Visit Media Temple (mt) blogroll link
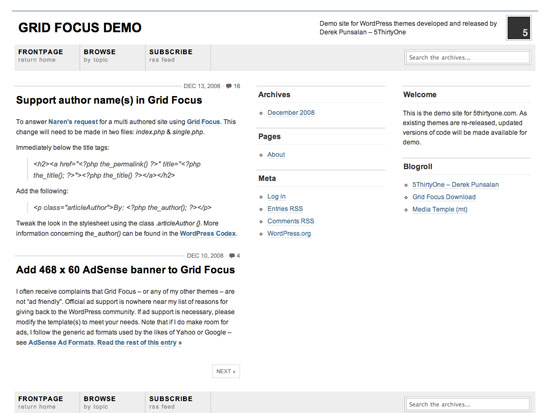550x413 pixels. tap(440, 209)
